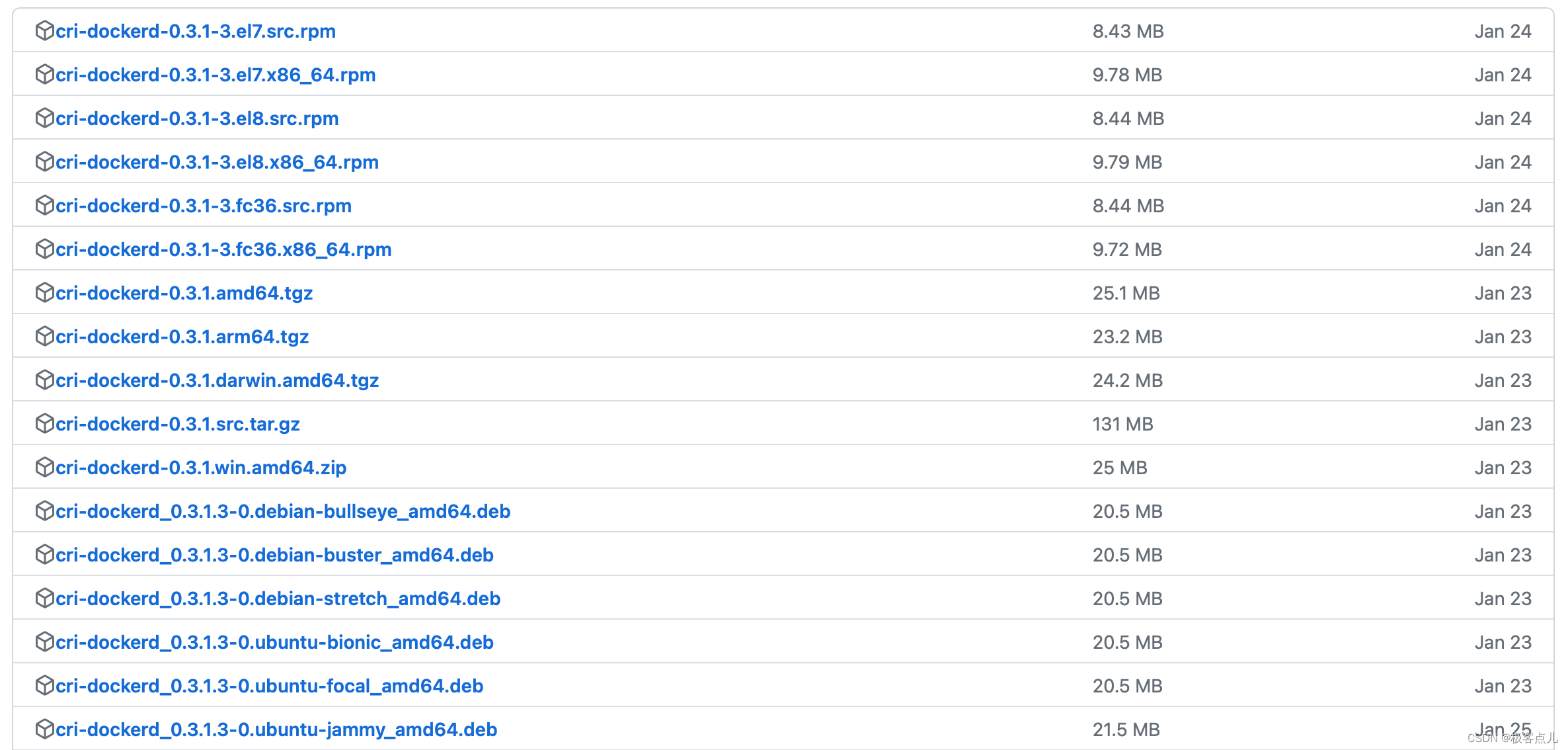Click 8.44 MB size in el8.src.rpm row
The image size is (1568, 750).
[1128, 118]
